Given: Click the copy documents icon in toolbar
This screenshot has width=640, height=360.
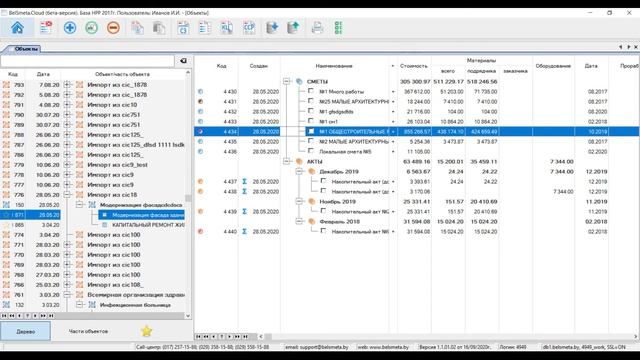Looking at the screenshot, I should [x=137, y=28].
